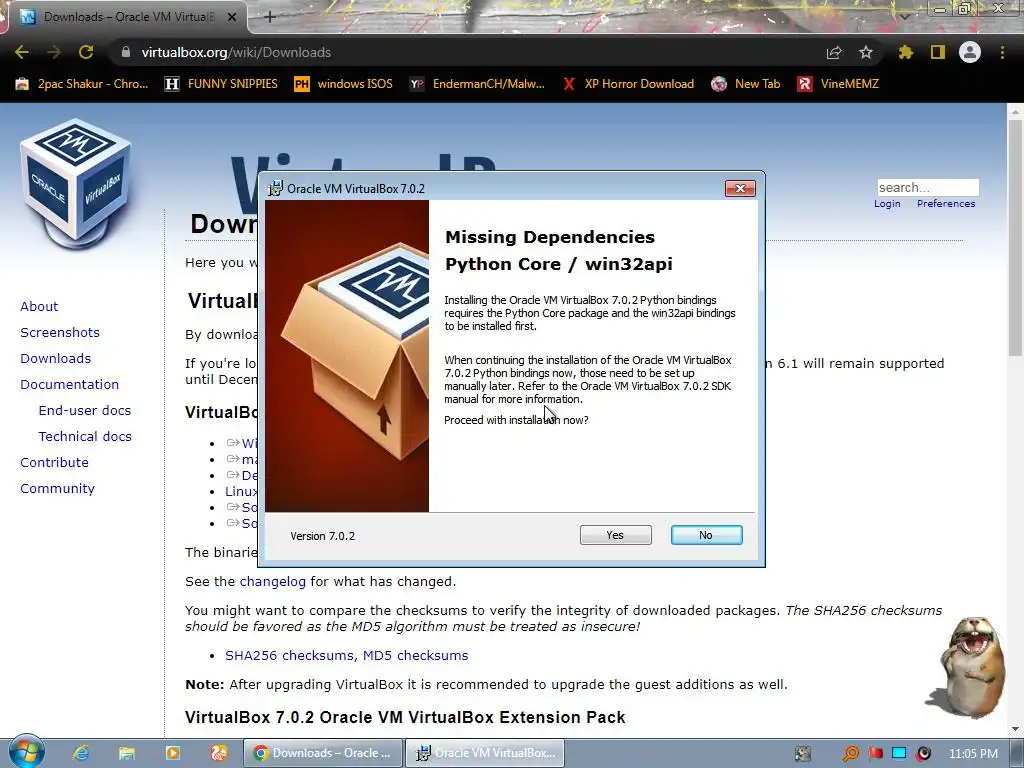Viewport: 1024px width, 768px height.
Task: Open Windows Media Player taskbar icon
Action: pyautogui.click(x=172, y=753)
